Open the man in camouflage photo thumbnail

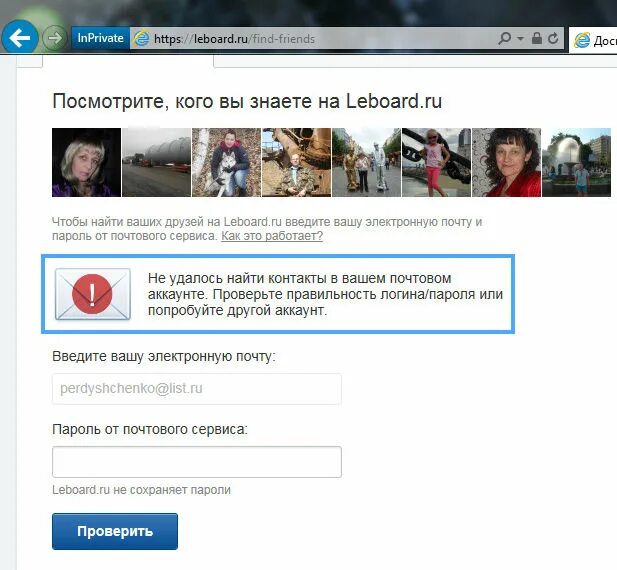click(x=297, y=162)
